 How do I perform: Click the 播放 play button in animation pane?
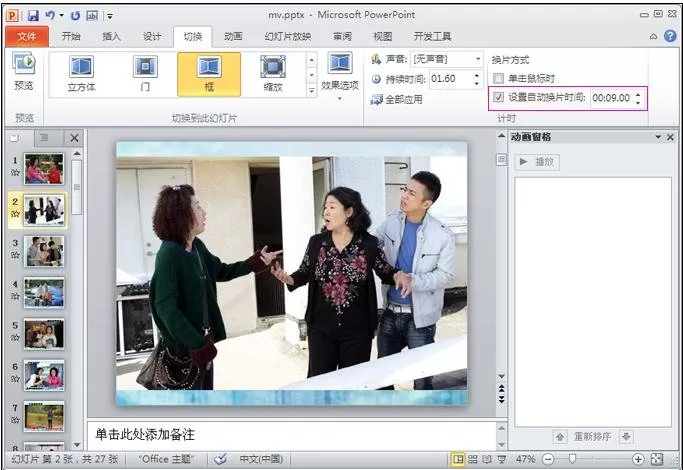coord(538,162)
